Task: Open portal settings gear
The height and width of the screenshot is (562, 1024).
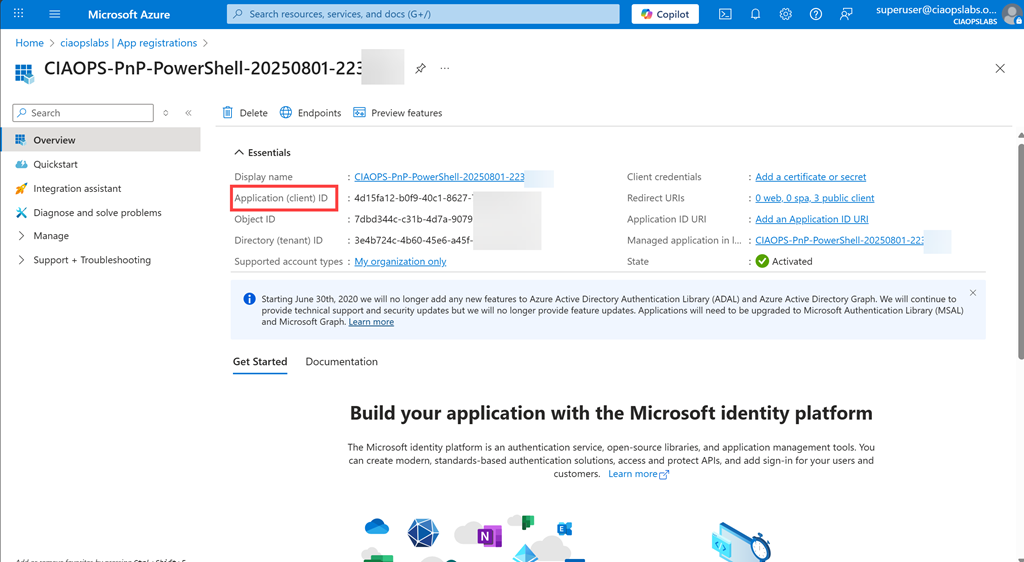Action: tap(786, 14)
